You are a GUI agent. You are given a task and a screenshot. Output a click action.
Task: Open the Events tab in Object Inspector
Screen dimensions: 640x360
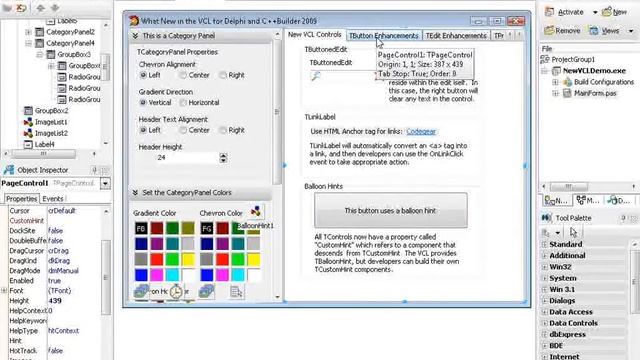coord(53,199)
